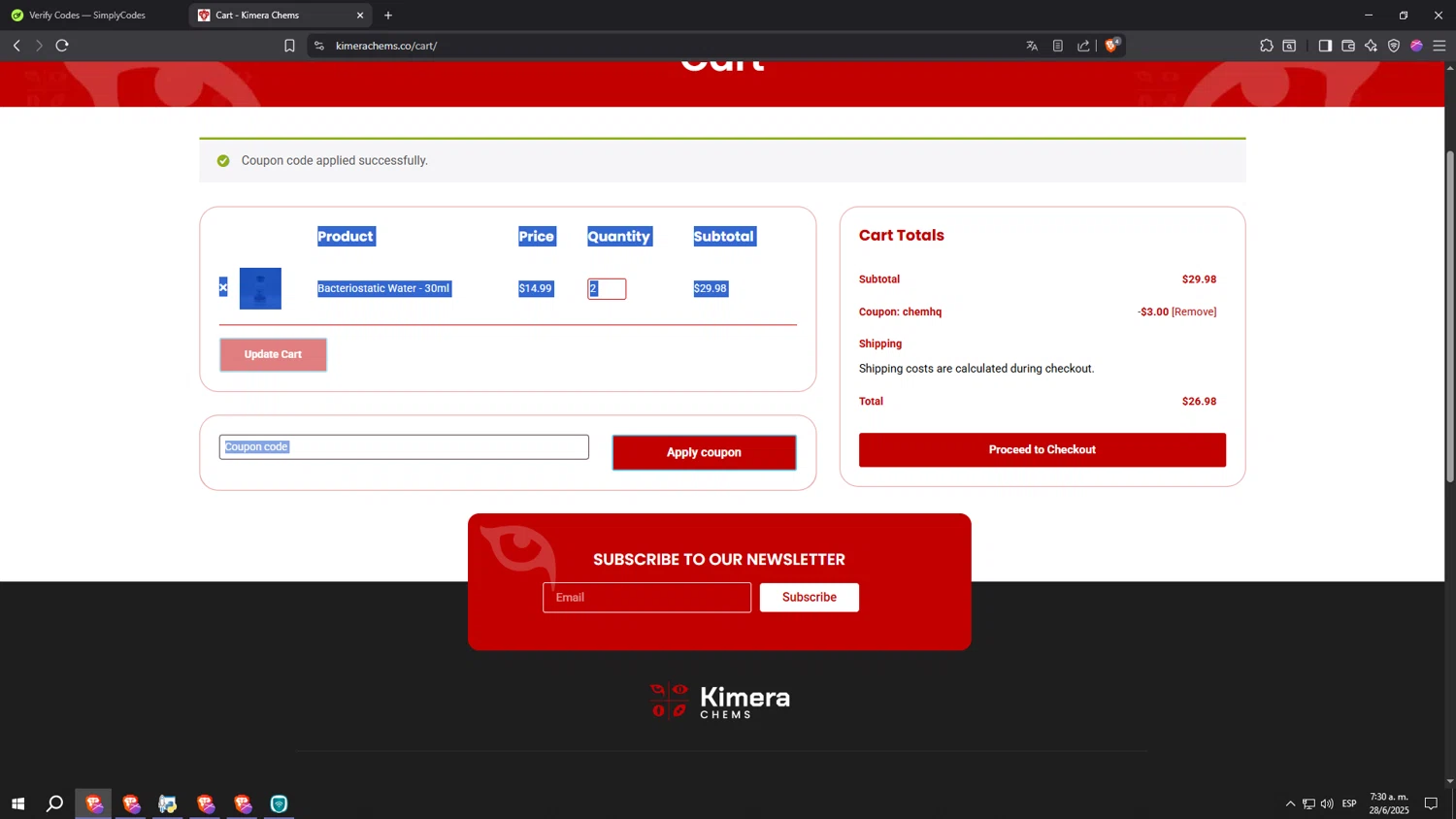
Task: Click the browser forward arrow
Action: (x=39, y=46)
